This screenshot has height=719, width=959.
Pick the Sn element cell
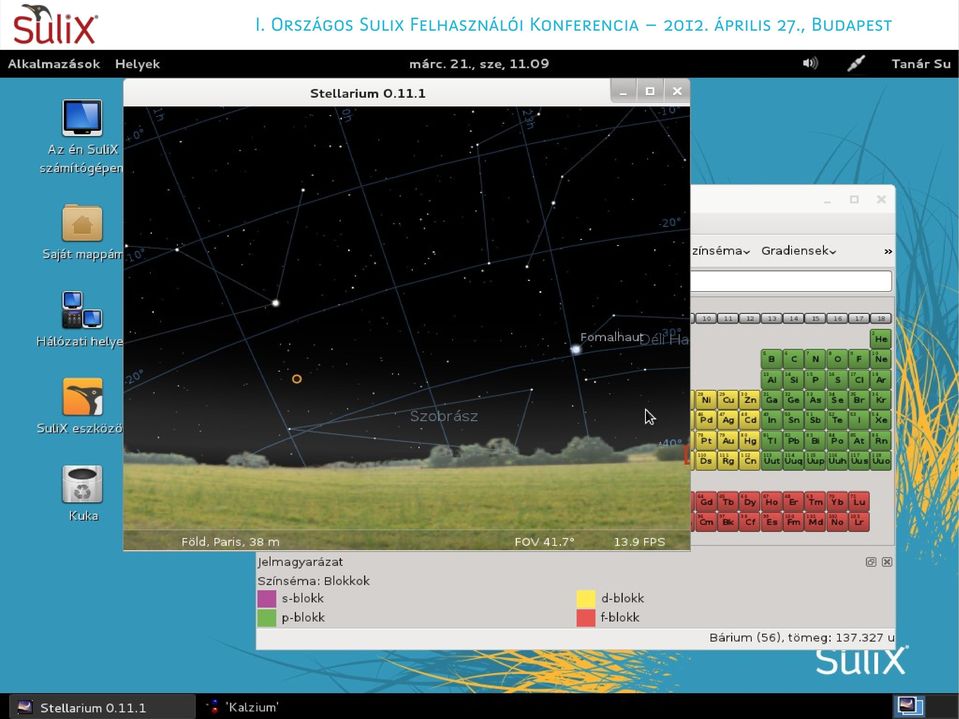(x=793, y=420)
